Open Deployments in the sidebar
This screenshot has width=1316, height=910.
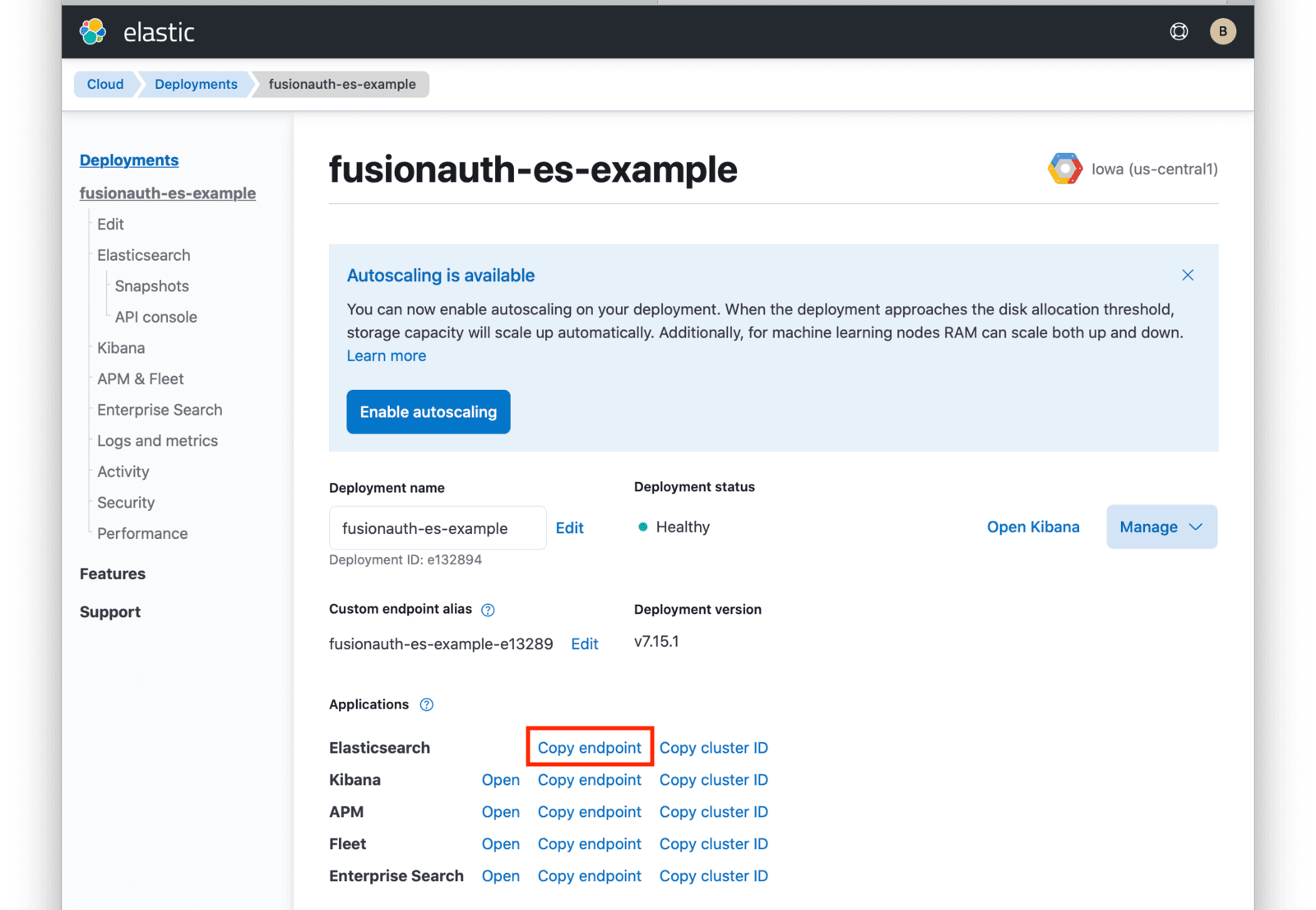(x=129, y=160)
